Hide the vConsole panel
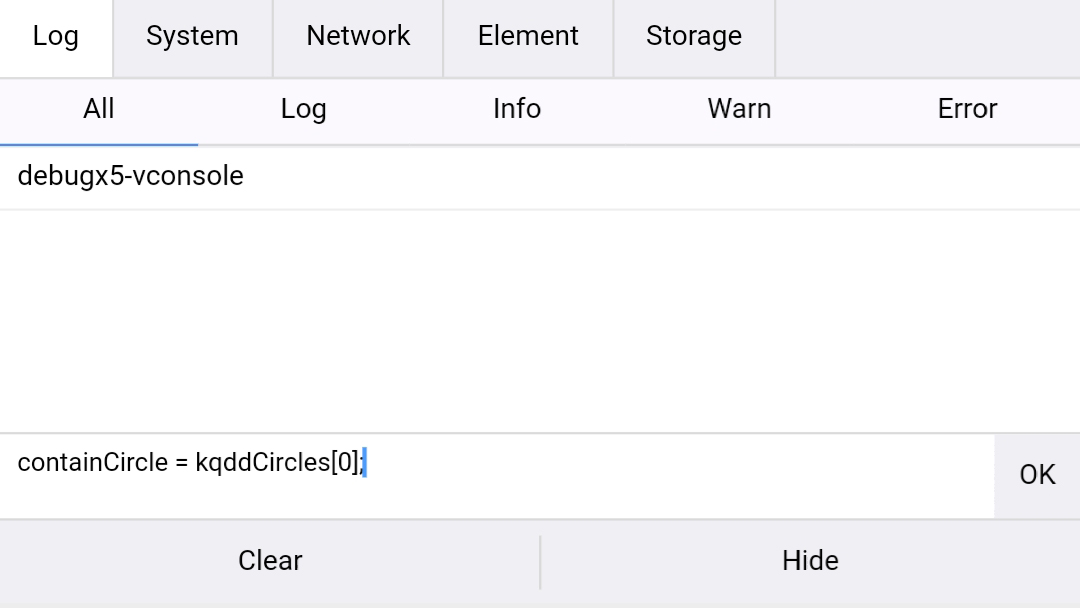This screenshot has width=1080, height=608. pyautogui.click(x=810, y=561)
